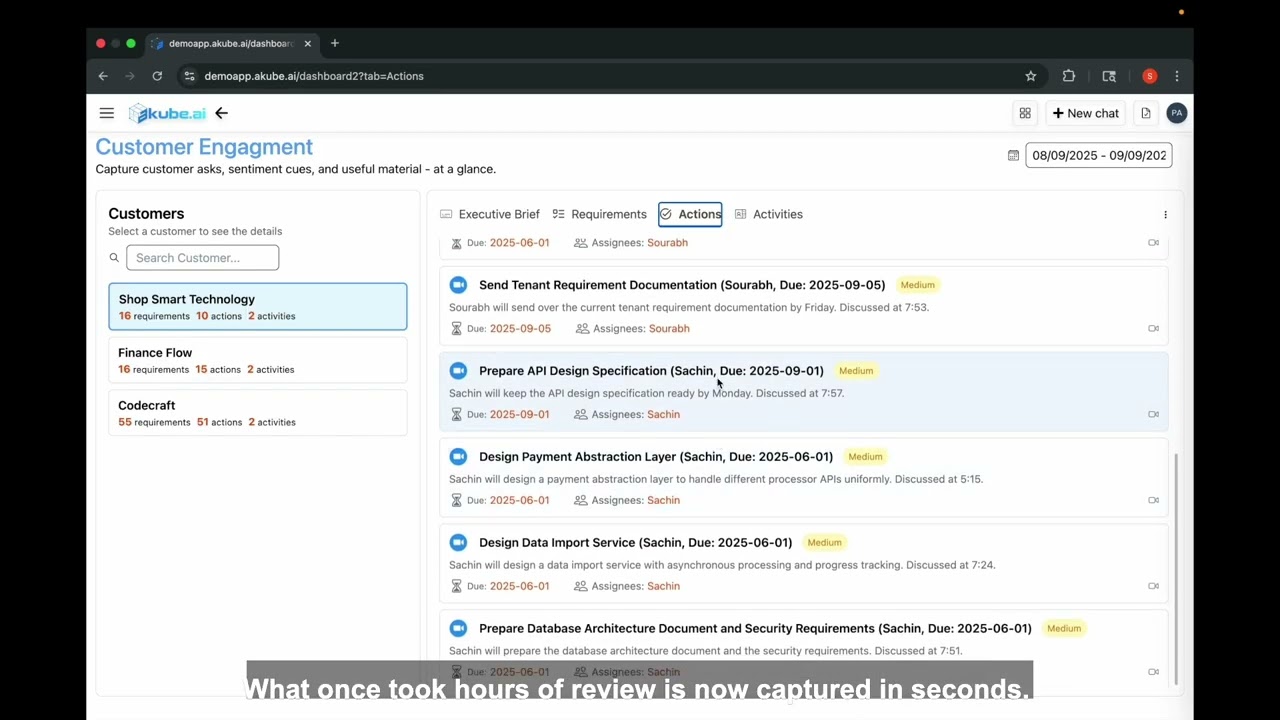
Task: Click video icon on Send Tenant Requirement row
Action: (x=1153, y=328)
